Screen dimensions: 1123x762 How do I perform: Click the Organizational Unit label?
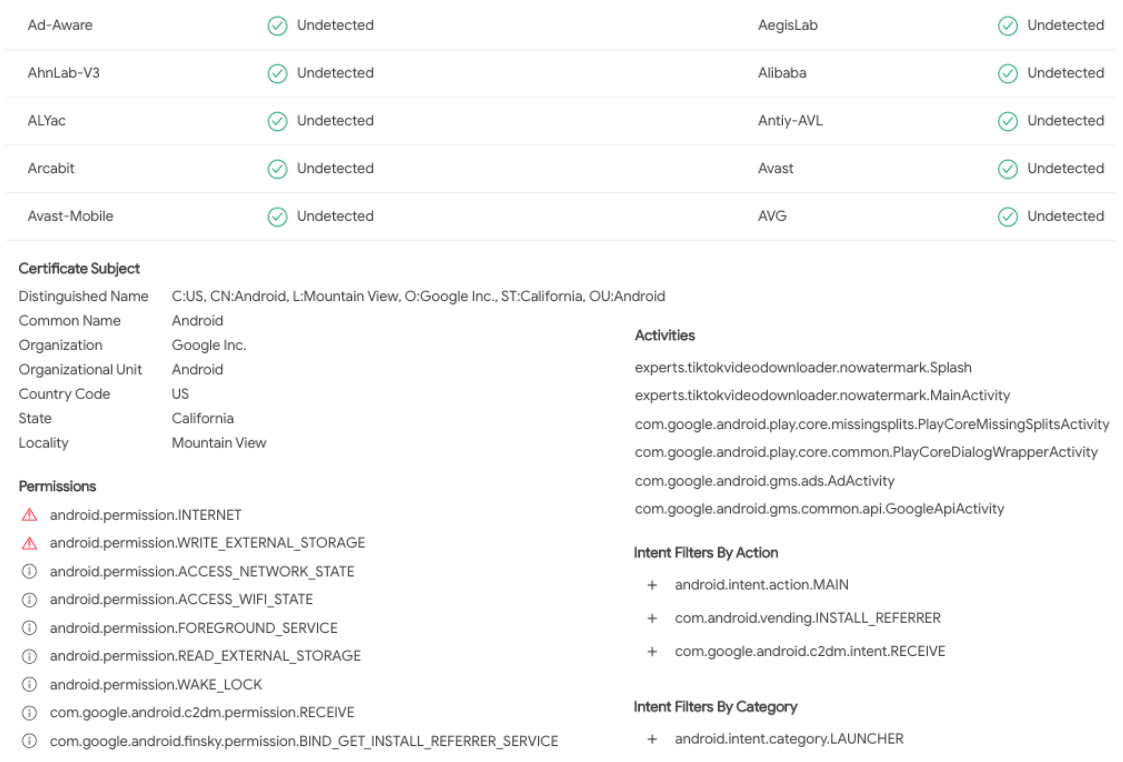[80, 370]
